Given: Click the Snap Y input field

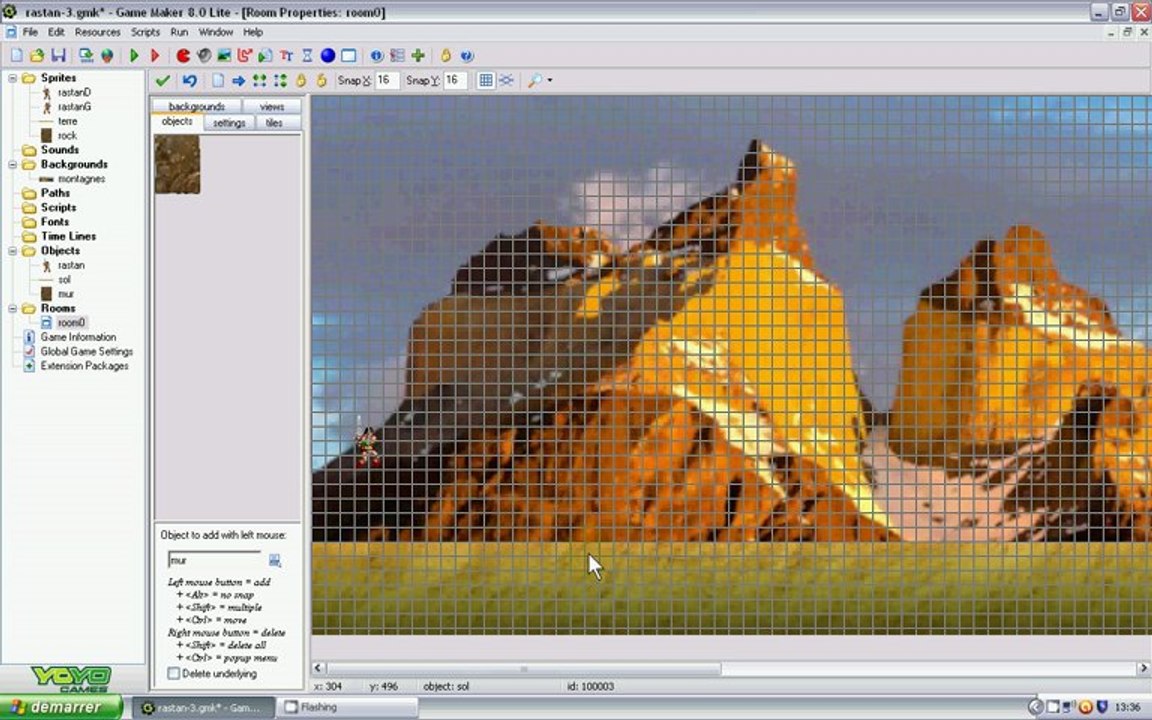Looking at the screenshot, I should (454, 80).
